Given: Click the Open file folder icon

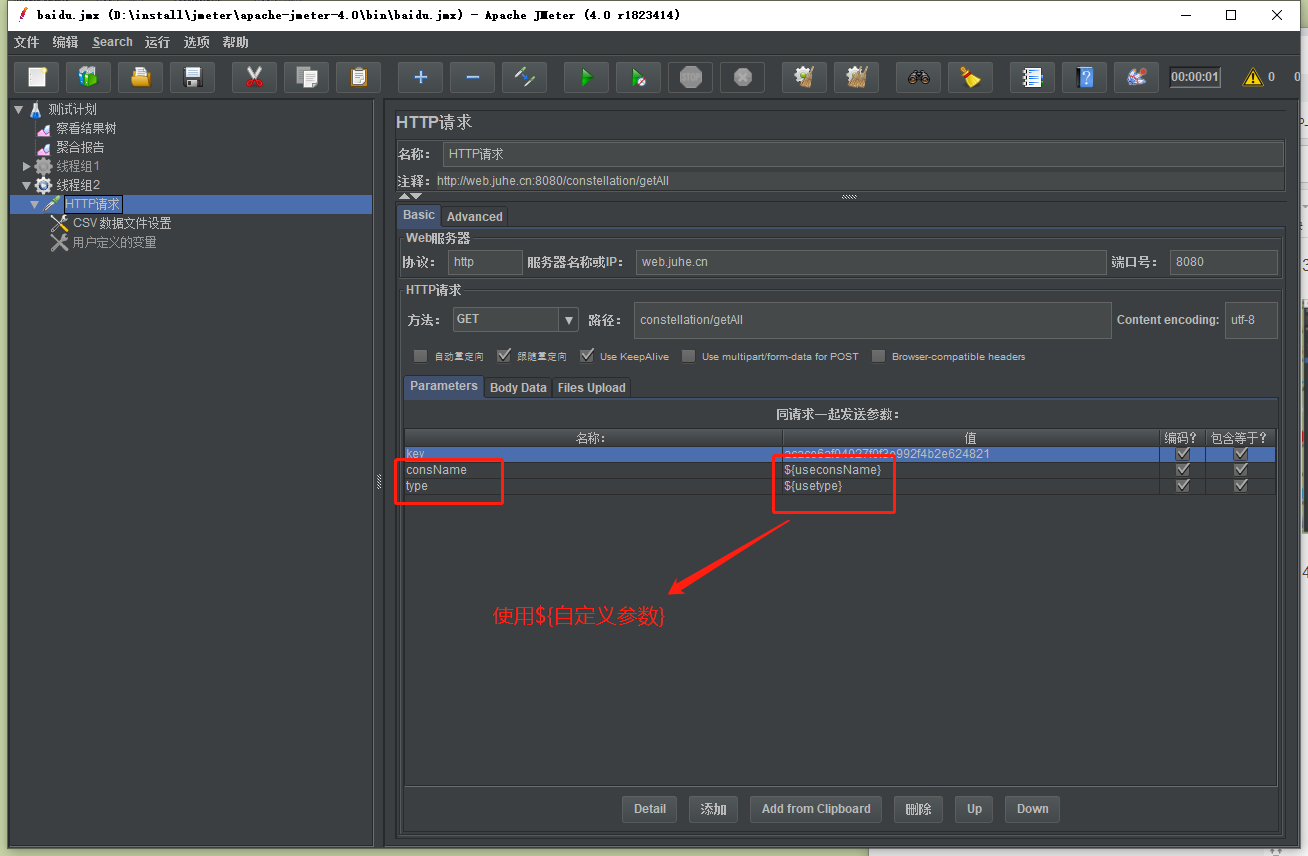Looking at the screenshot, I should tap(141, 77).
